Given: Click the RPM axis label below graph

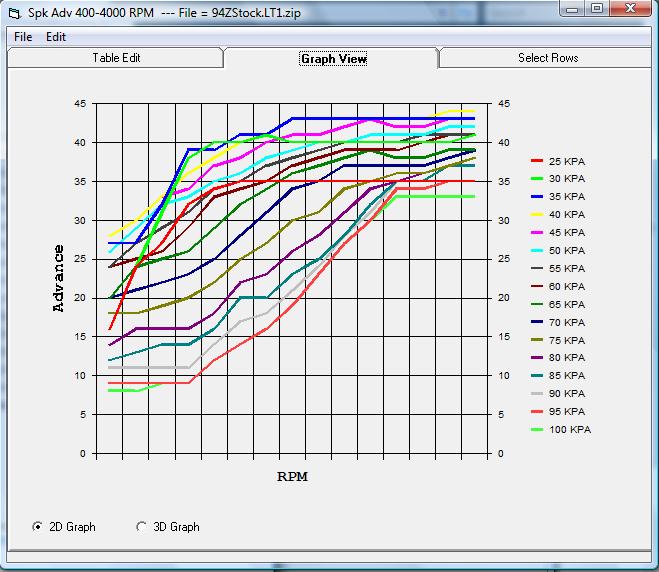Looking at the screenshot, I should [291, 477].
